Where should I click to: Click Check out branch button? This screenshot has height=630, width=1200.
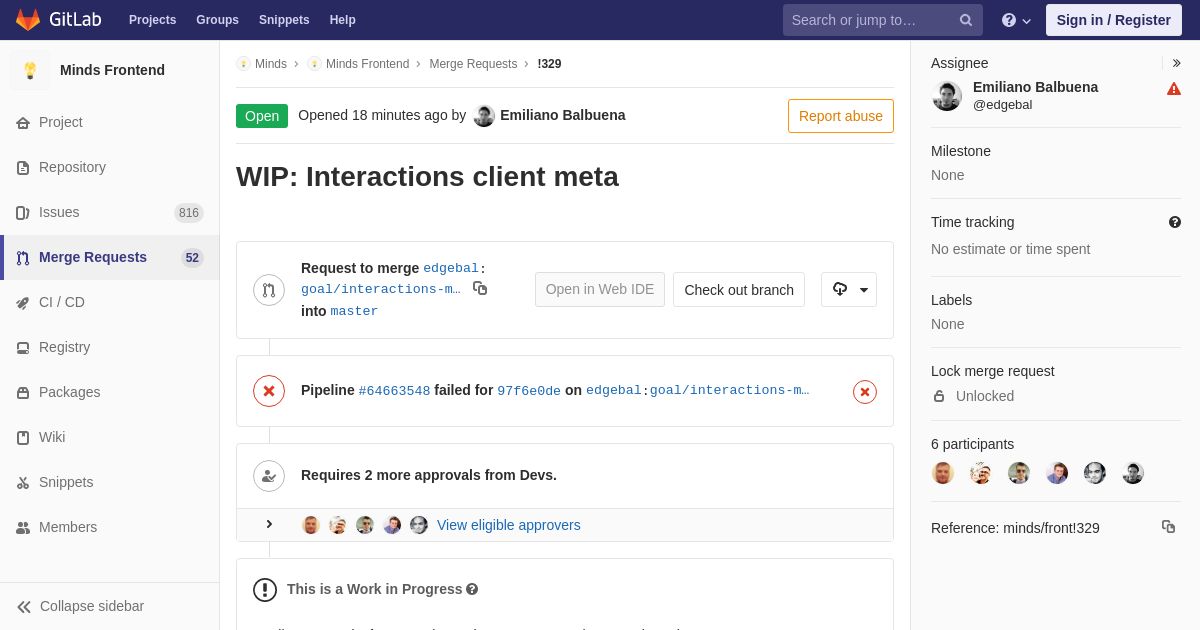tap(739, 290)
